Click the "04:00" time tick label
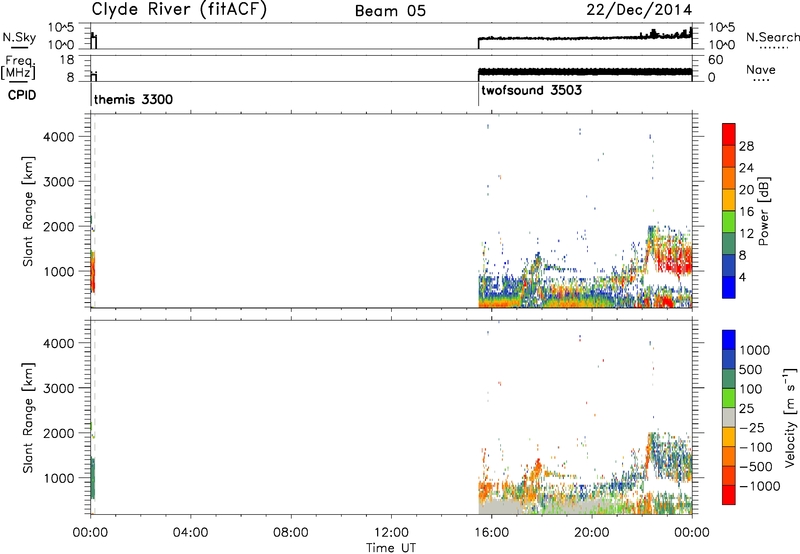800x554 pixels. [x=190, y=533]
